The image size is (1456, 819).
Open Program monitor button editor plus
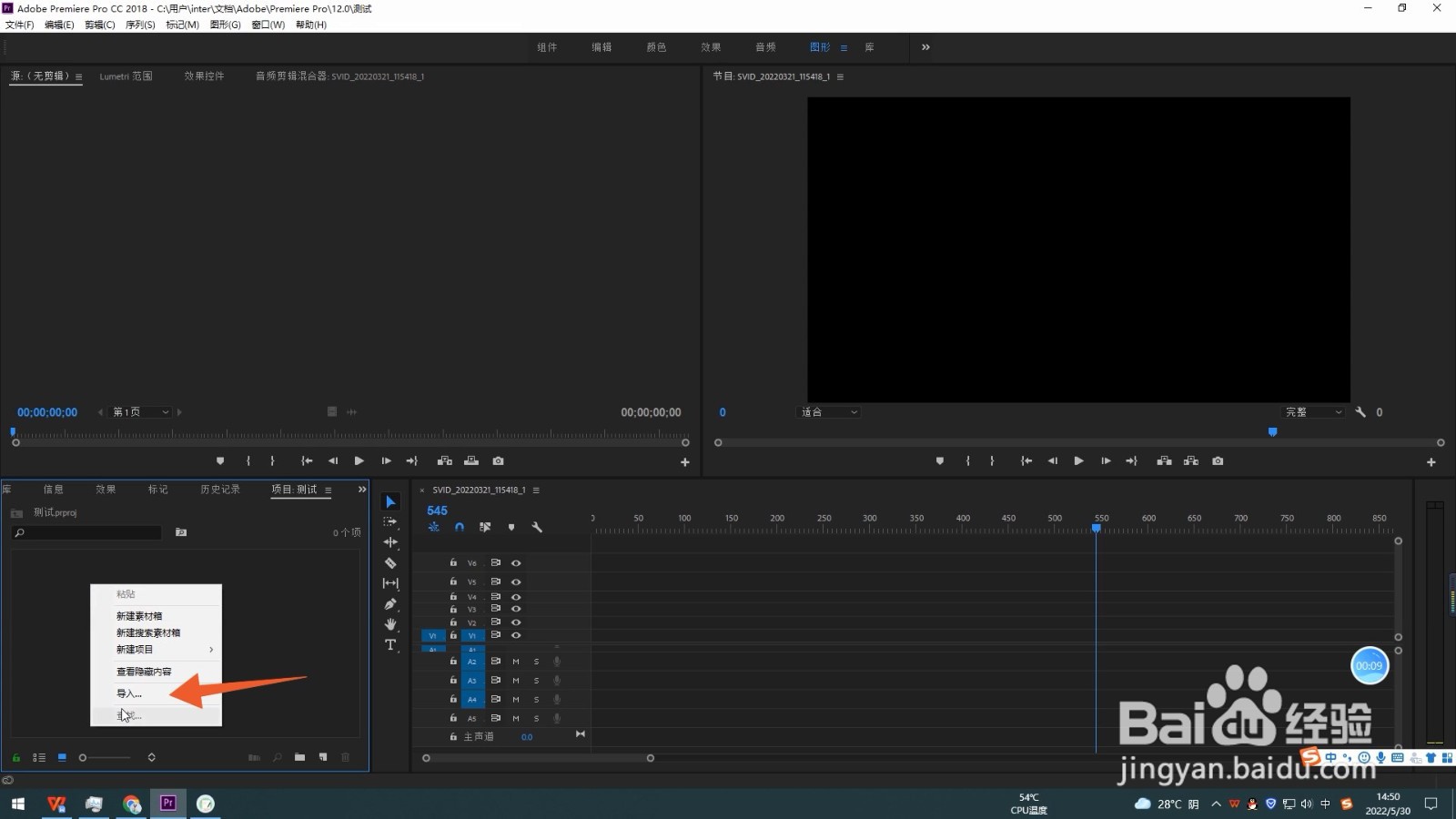tap(1431, 462)
